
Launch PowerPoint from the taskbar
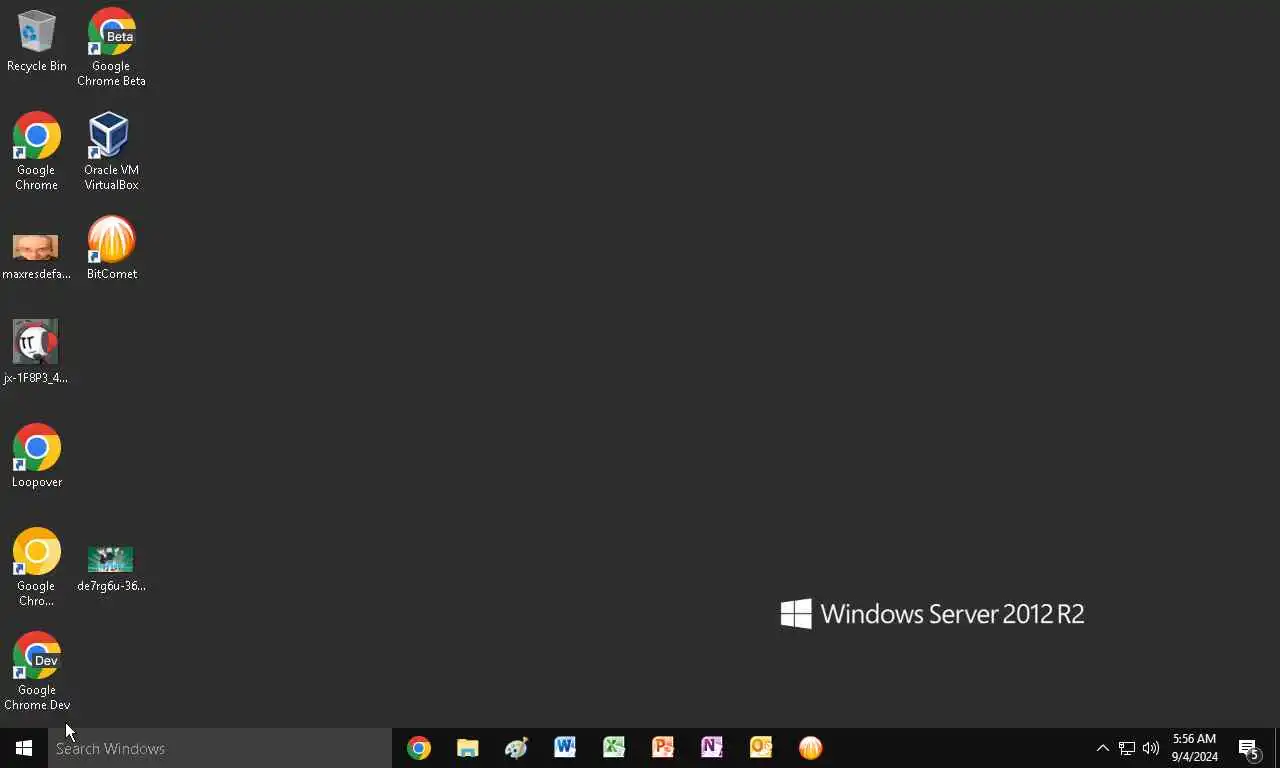point(663,748)
